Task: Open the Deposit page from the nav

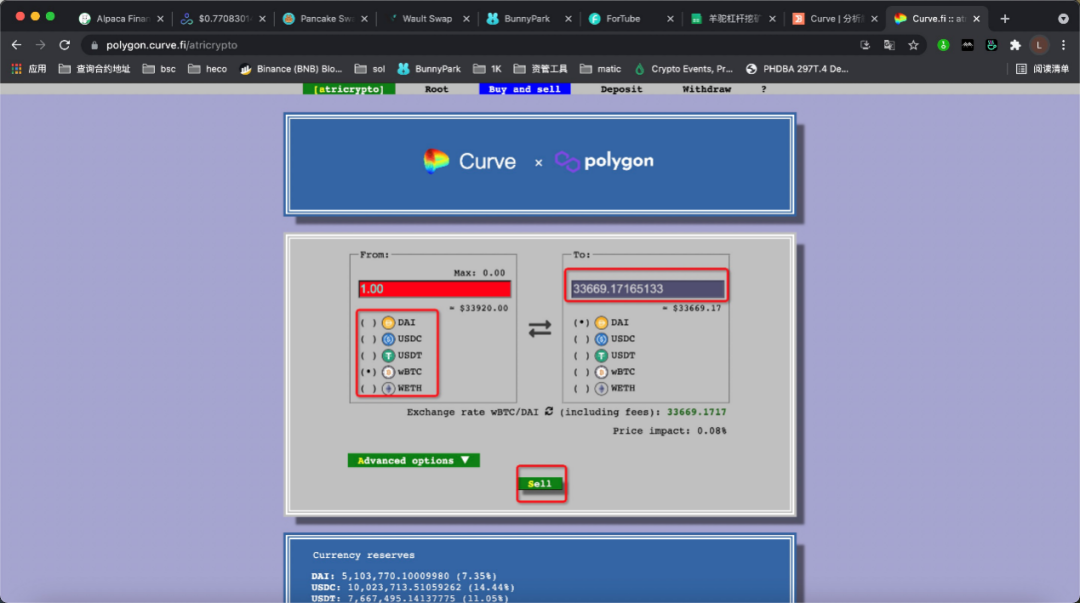Action: click(x=621, y=89)
